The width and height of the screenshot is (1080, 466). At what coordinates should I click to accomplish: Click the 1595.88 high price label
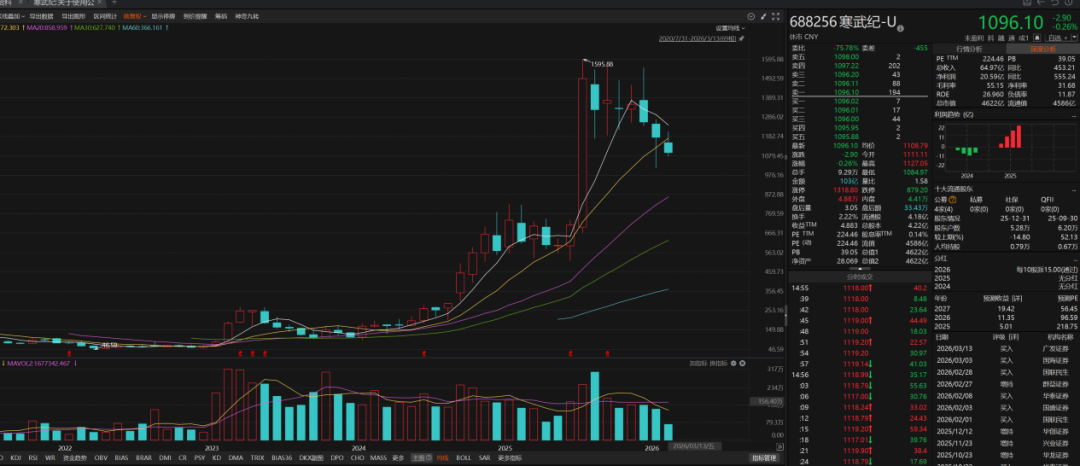click(601, 64)
